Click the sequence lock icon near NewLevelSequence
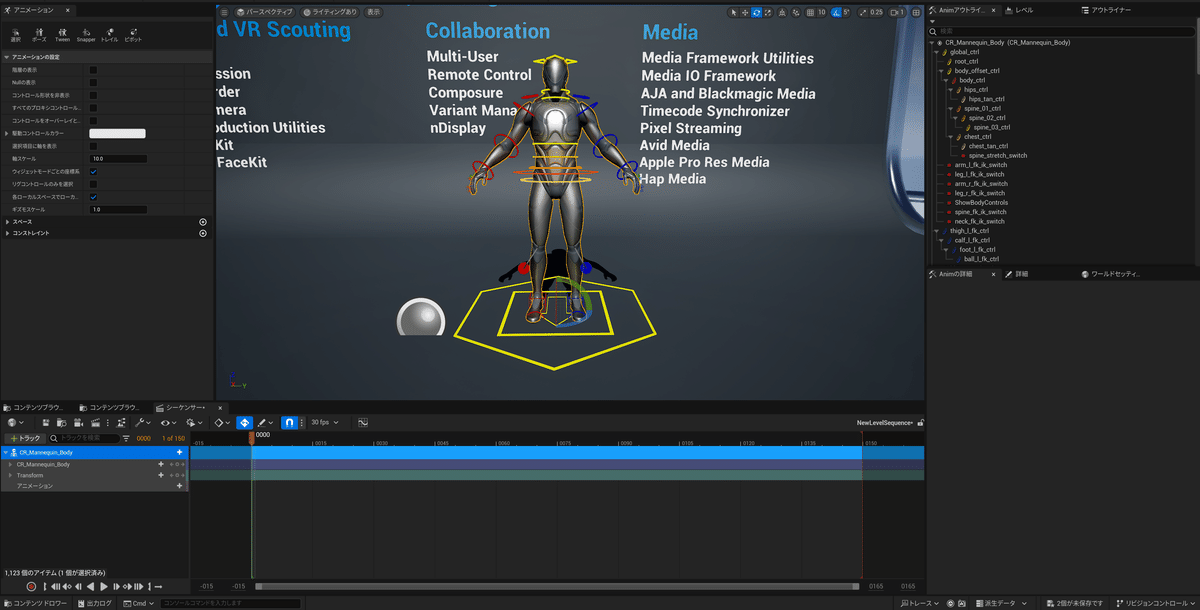The height and width of the screenshot is (610, 1200). click(920, 423)
